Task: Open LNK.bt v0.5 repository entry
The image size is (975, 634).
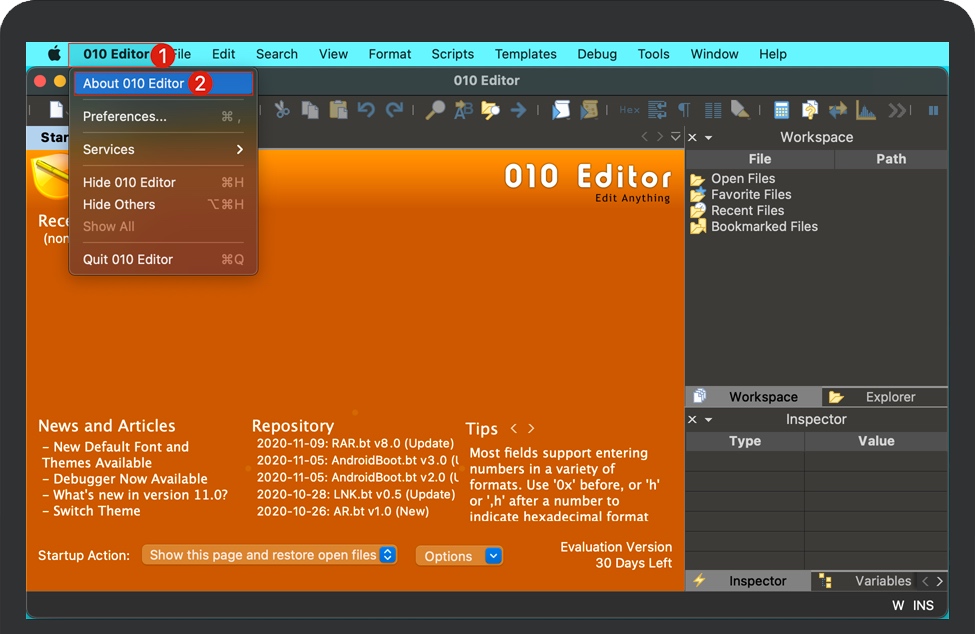Action: [x=356, y=494]
